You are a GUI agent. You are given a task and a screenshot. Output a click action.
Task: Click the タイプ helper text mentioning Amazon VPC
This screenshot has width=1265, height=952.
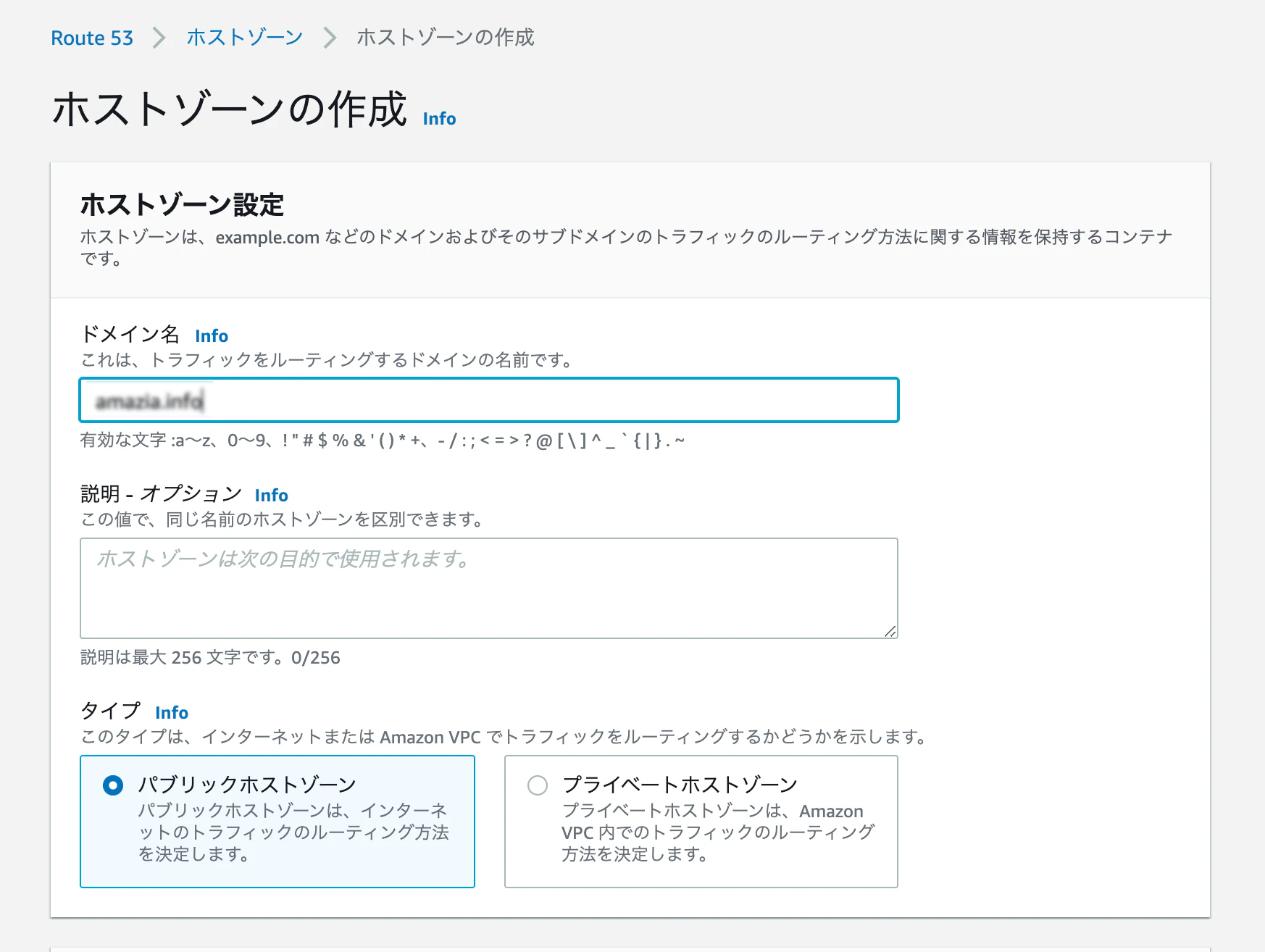[x=504, y=737]
